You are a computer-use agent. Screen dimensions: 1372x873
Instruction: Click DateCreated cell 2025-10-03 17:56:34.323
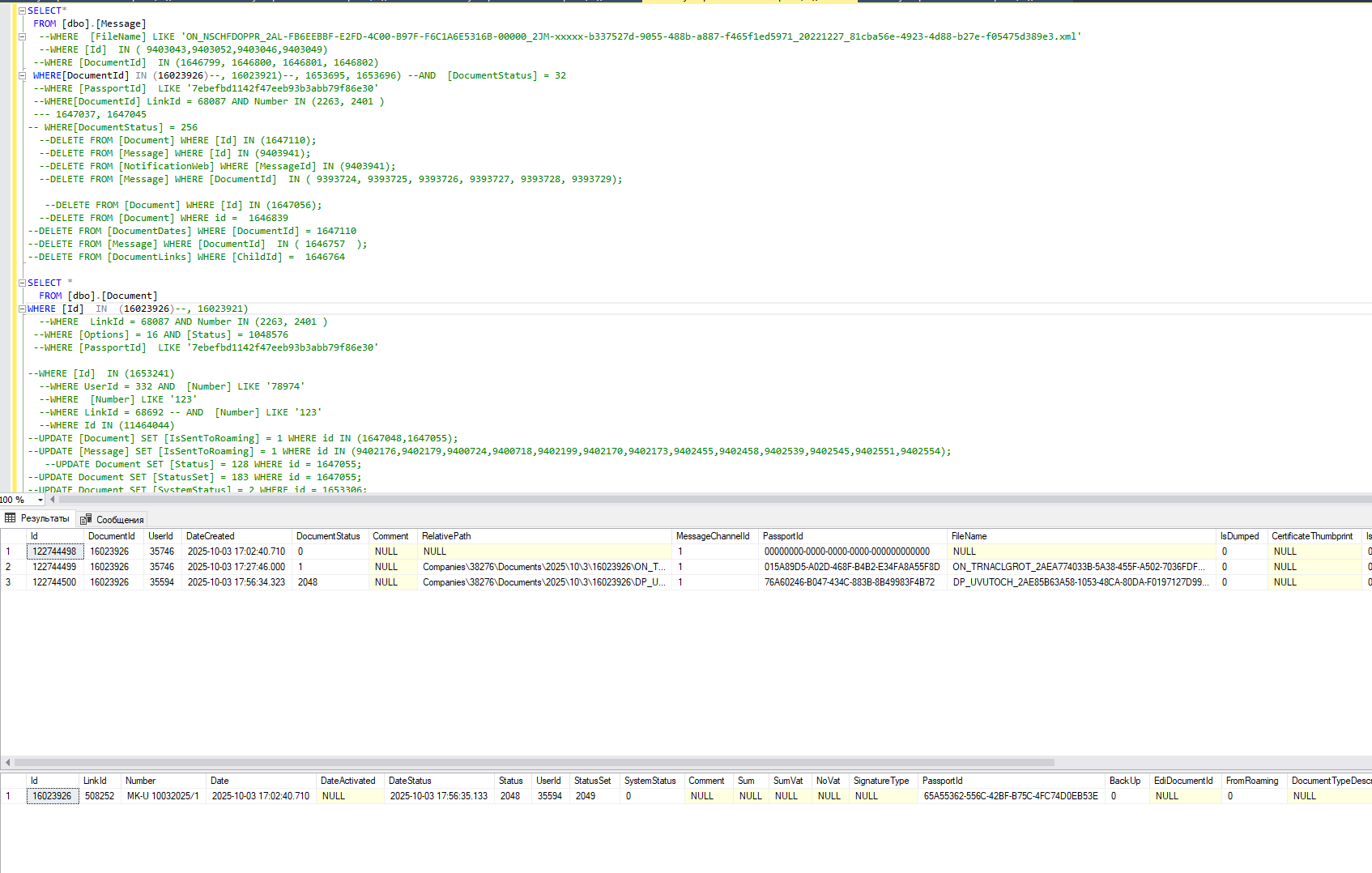[x=237, y=582]
